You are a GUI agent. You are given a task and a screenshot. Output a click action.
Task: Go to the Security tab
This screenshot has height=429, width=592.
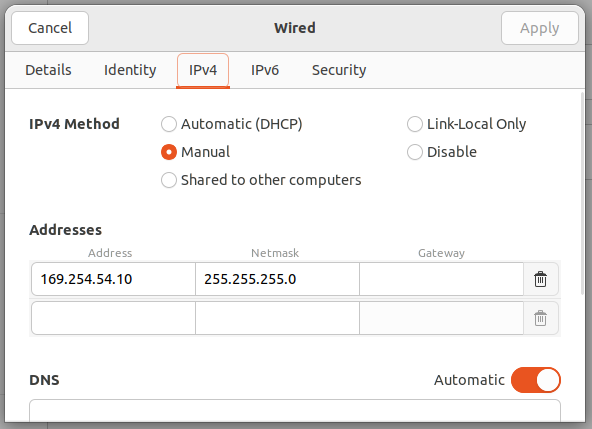339,70
